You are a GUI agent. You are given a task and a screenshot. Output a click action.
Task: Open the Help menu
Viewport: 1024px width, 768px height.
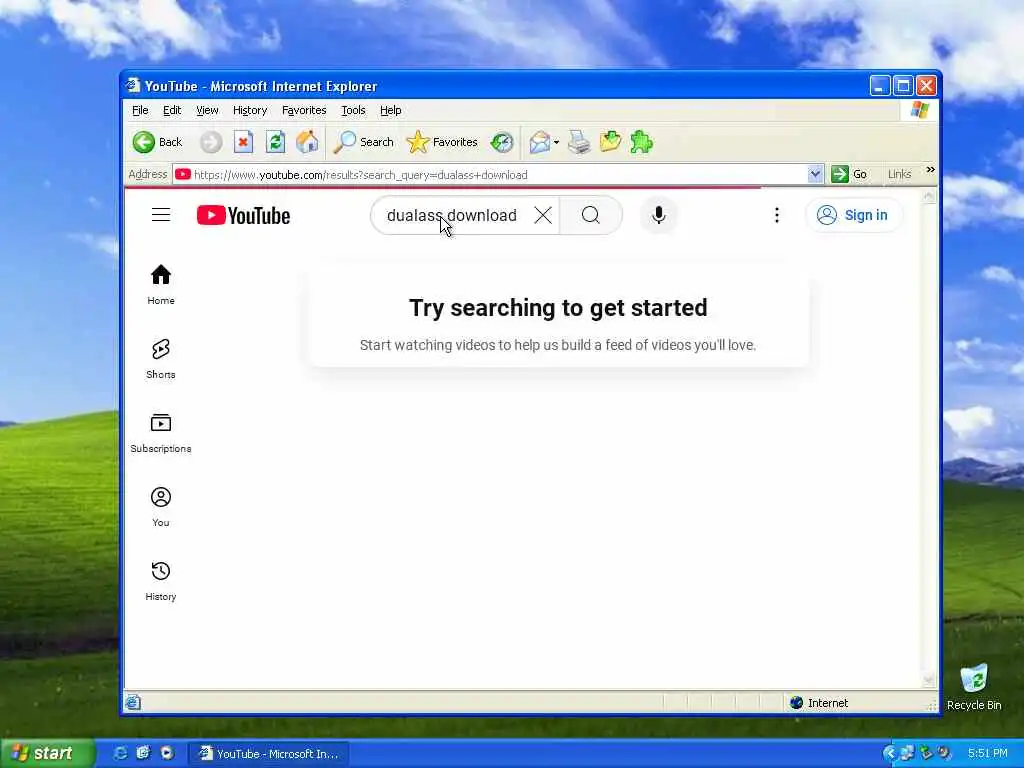391,110
